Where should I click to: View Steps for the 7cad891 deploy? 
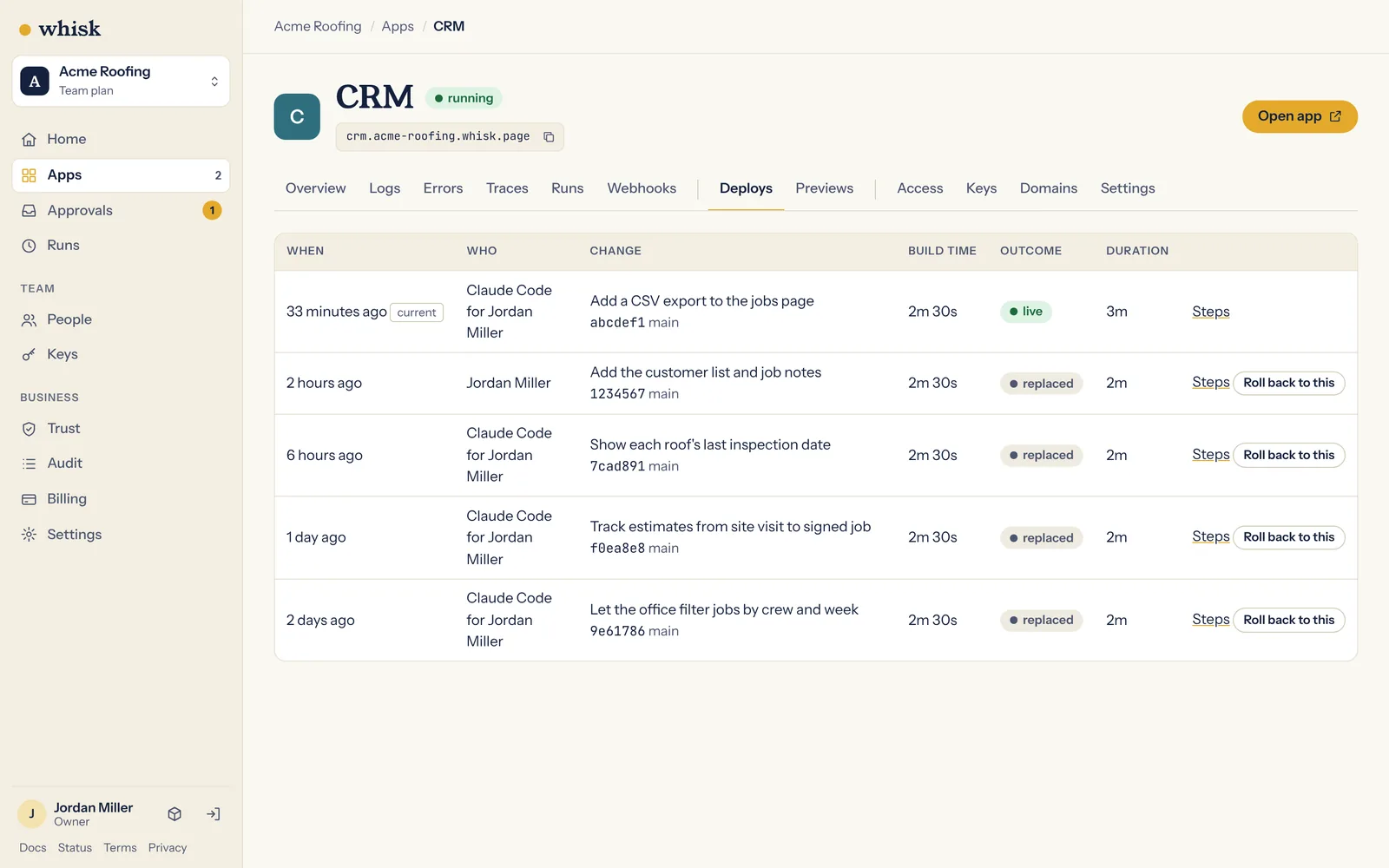[1210, 455]
